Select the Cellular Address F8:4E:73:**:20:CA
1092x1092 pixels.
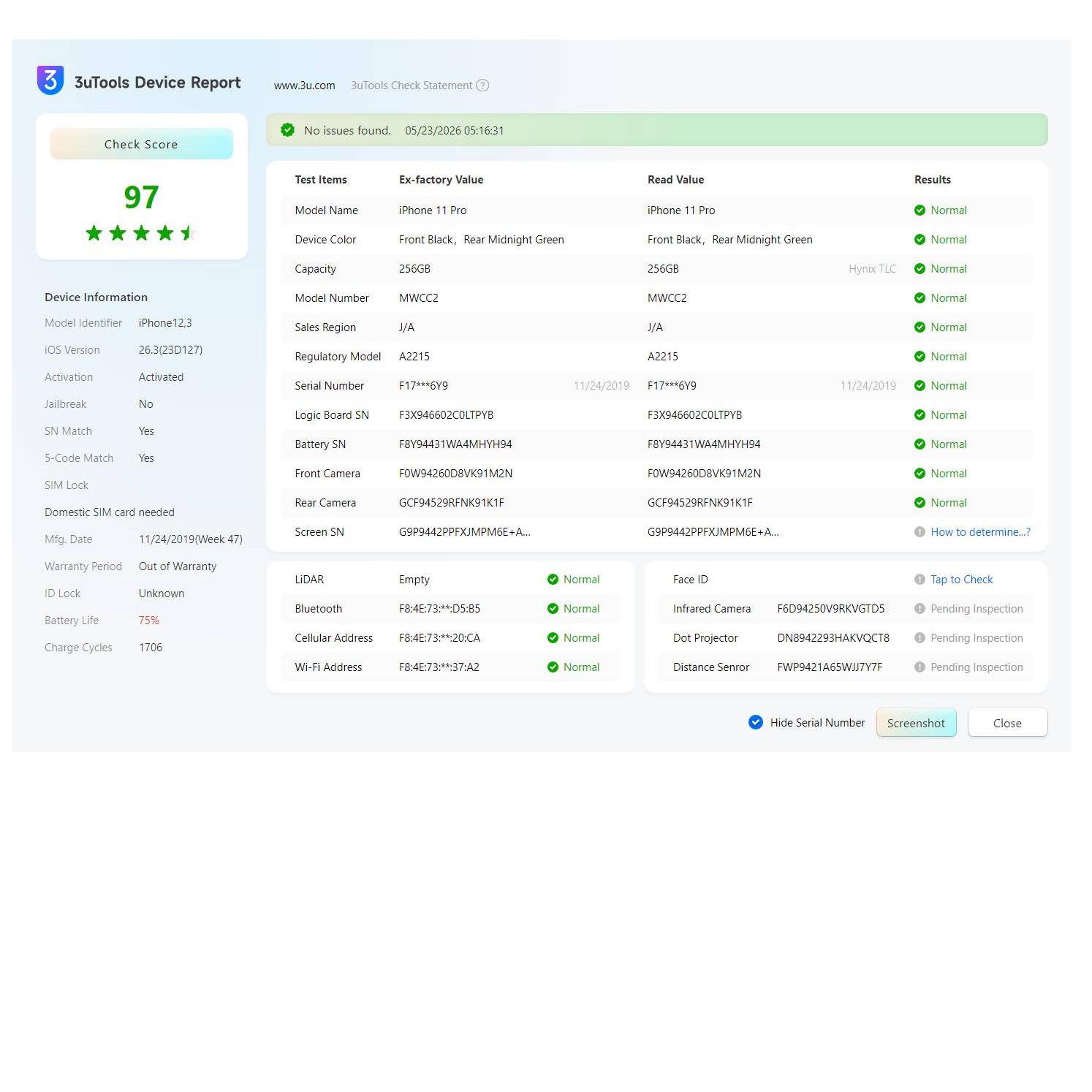[439, 638]
